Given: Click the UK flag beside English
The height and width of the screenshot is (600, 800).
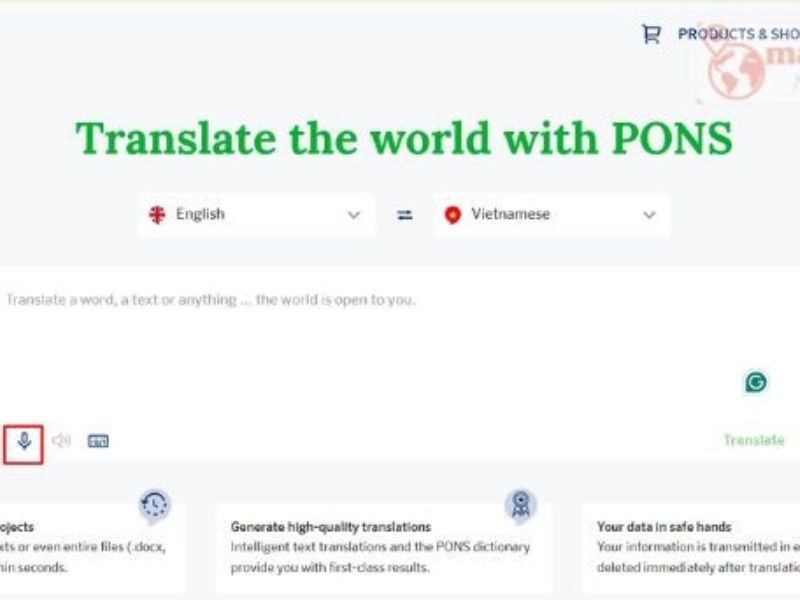Looking at the screenshot, I should (x=157, y=215).
